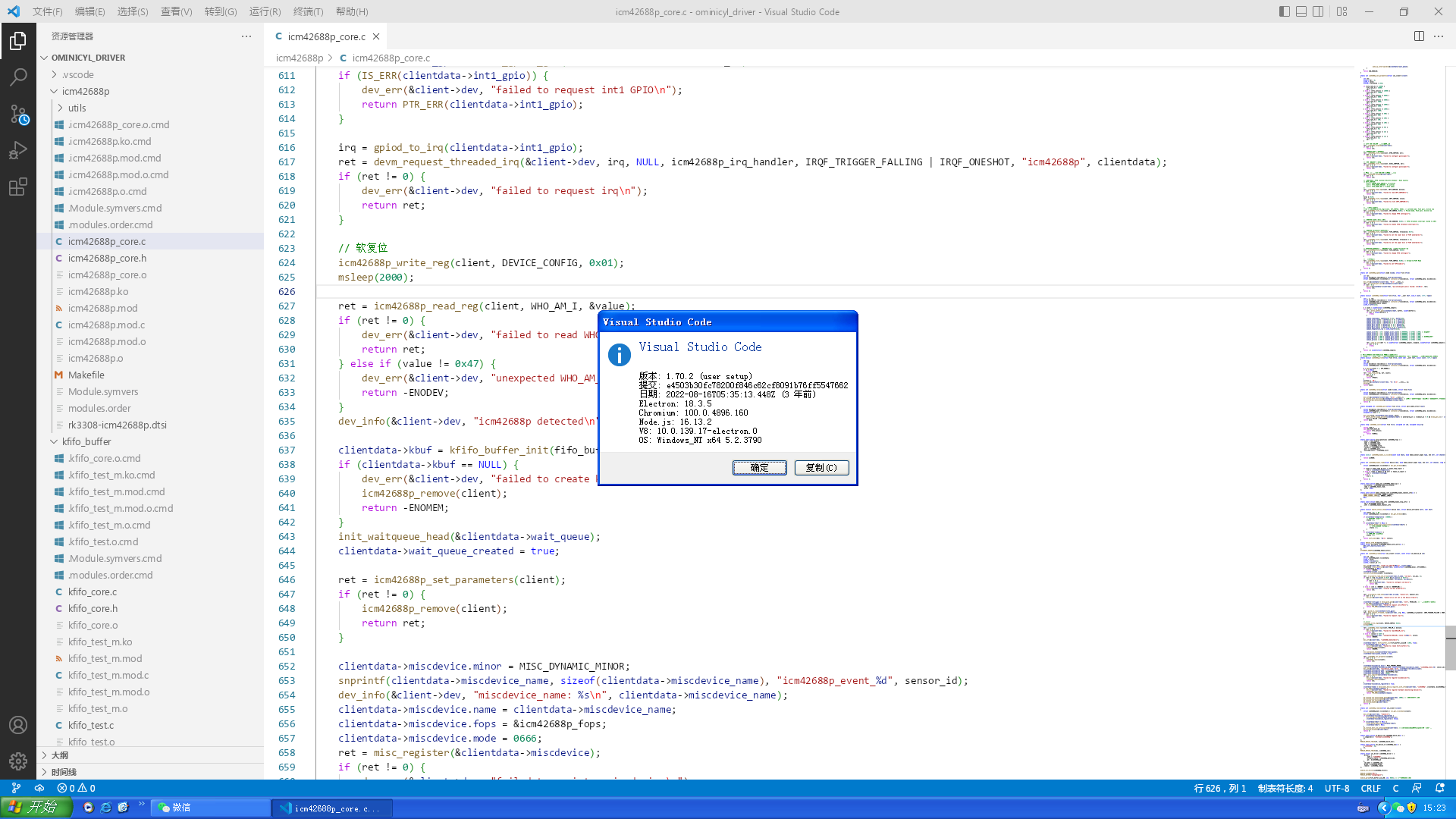The image size is (1456, 819).
Task: Open Makefile in the explorer
Action: pos(86,375)
